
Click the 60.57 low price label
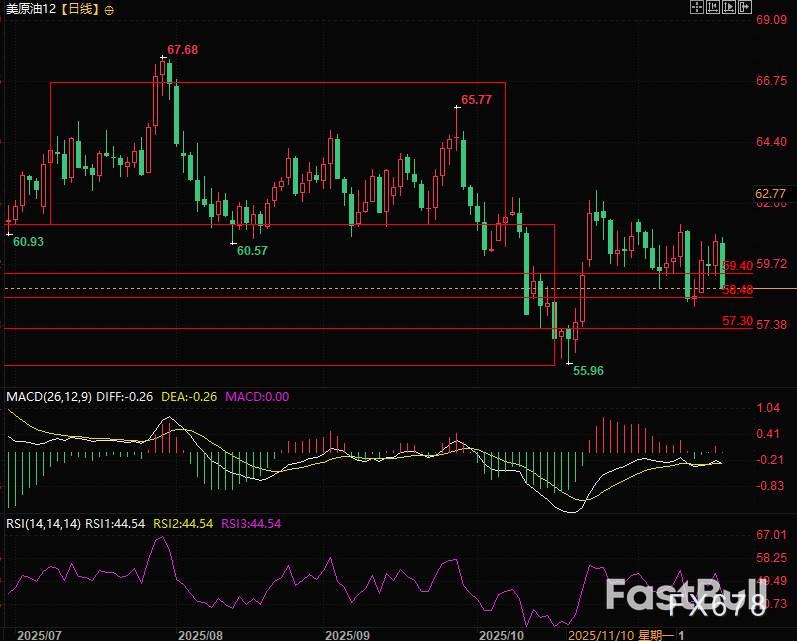click(x=252, y=250)
